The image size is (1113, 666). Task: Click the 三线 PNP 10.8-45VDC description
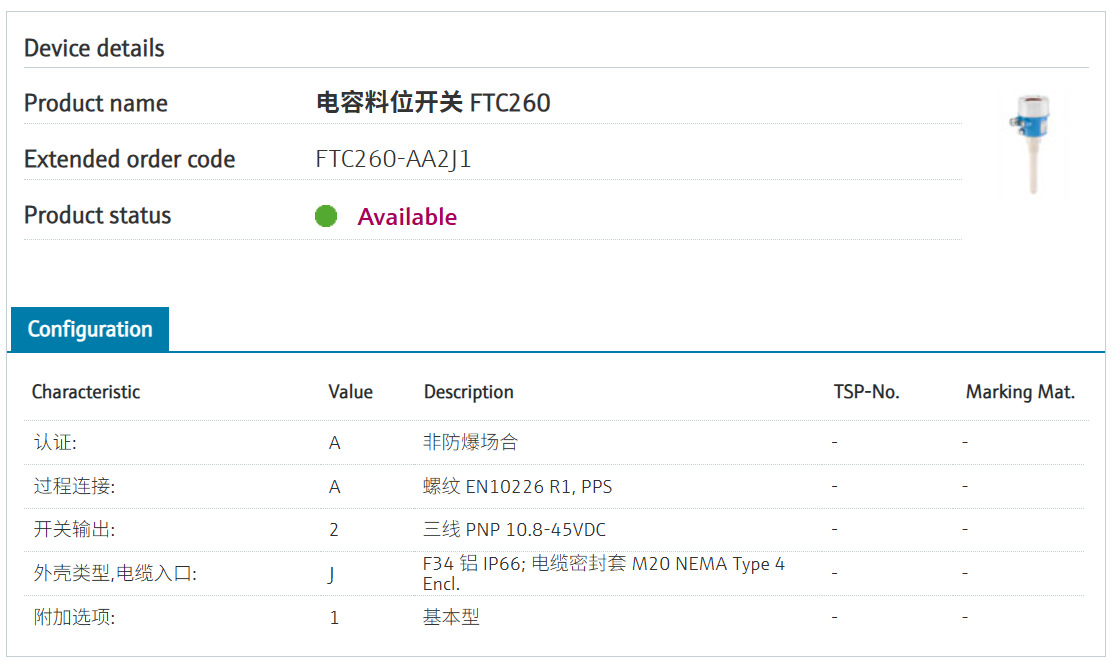click(x=514, y=530)
